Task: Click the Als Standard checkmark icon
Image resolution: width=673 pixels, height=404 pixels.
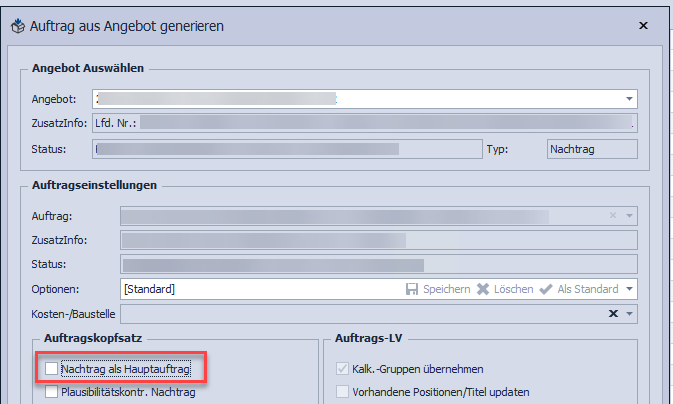Action: tap(547, 289)
